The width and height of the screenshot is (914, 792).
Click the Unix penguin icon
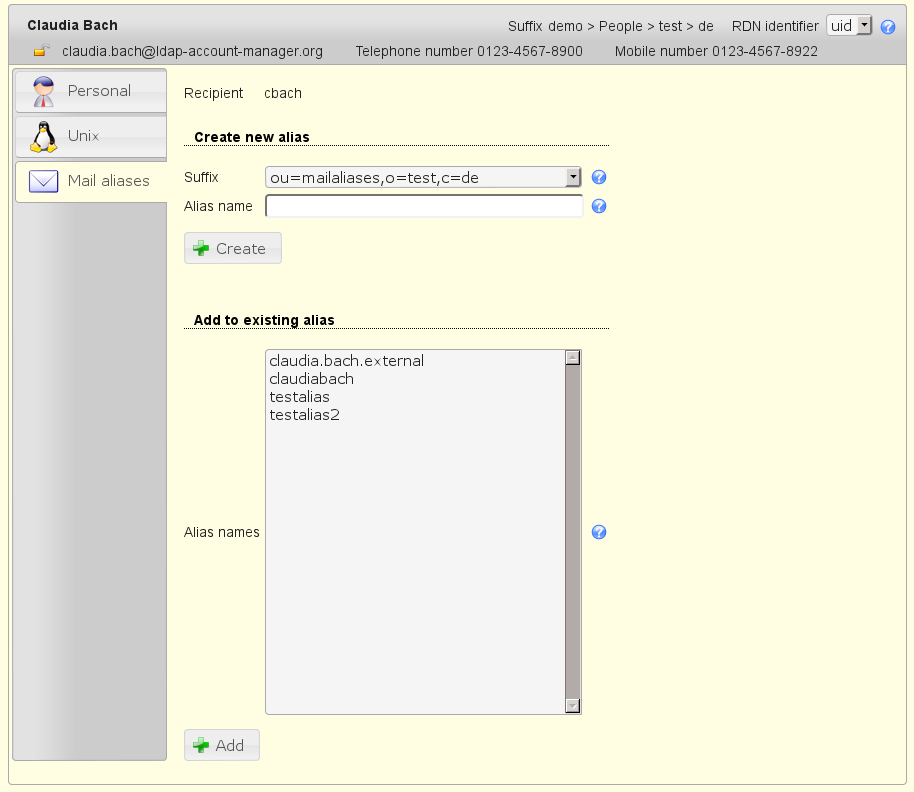43,136
